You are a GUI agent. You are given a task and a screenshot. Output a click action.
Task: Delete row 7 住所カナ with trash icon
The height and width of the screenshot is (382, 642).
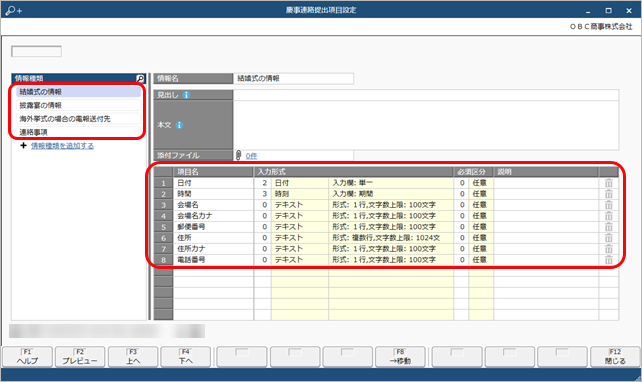(x=608, y=249)
